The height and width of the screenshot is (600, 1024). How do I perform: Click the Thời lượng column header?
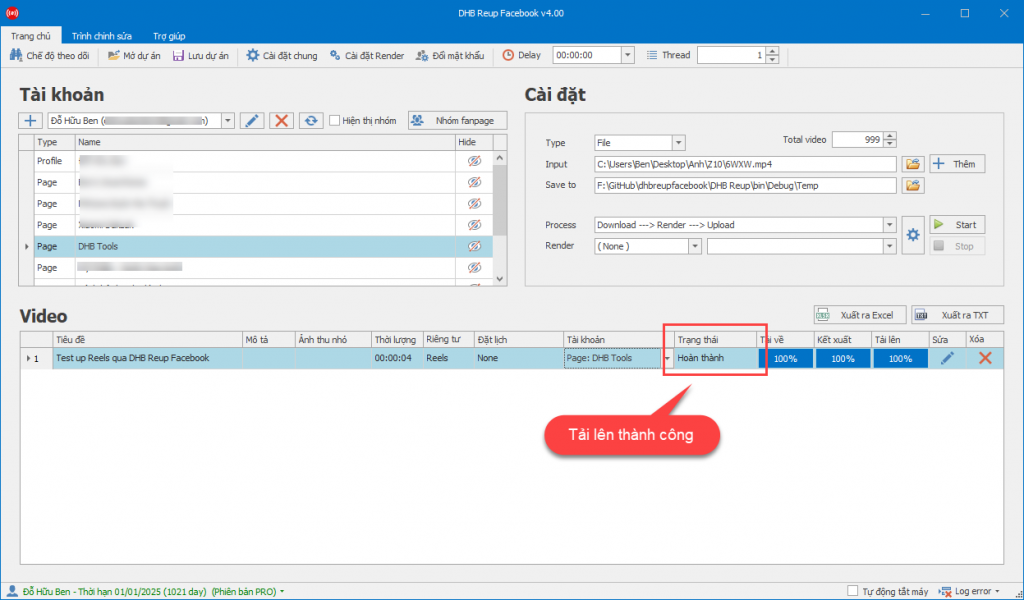(397, 339)
